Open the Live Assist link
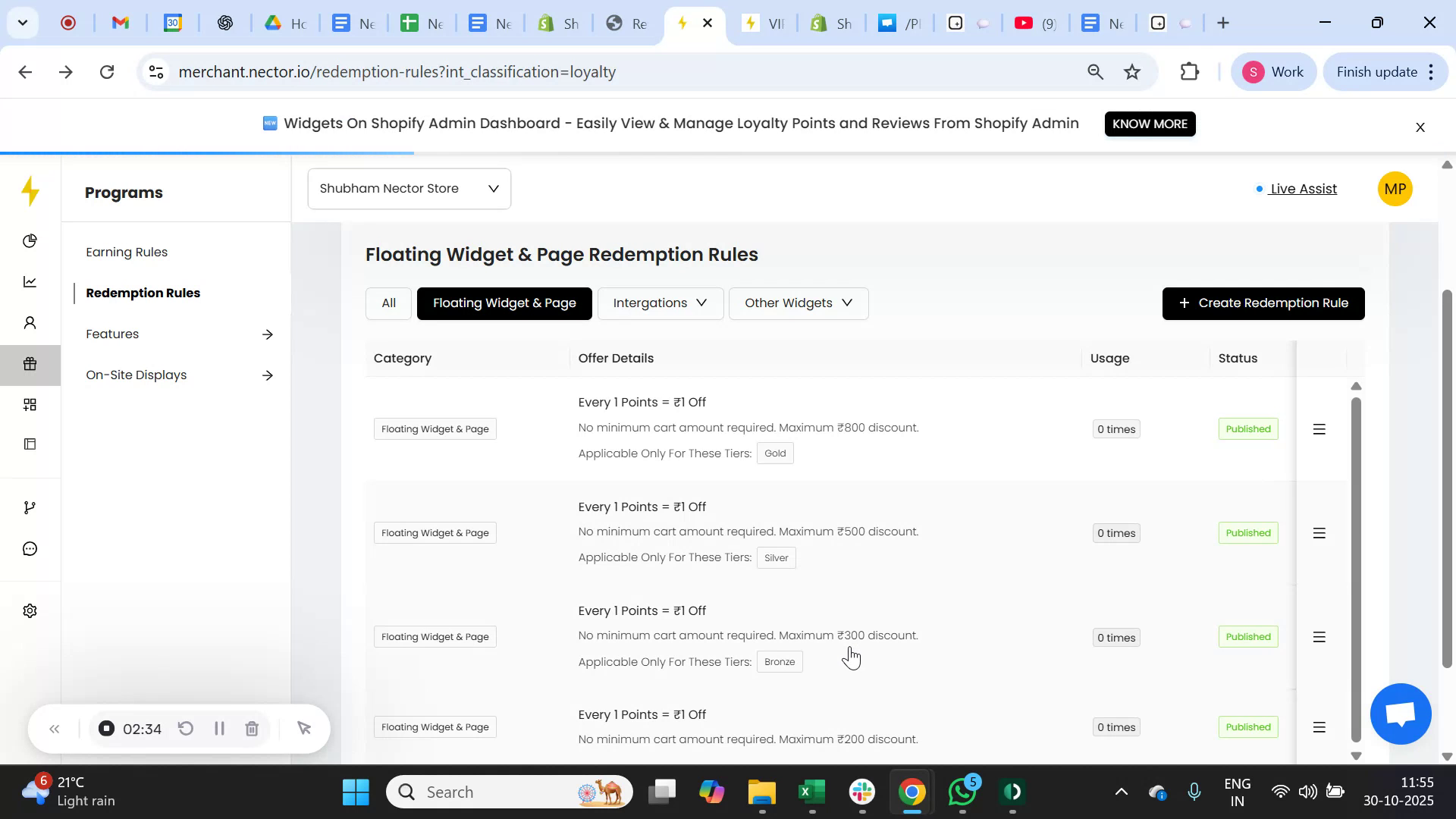 [1303, 189]
